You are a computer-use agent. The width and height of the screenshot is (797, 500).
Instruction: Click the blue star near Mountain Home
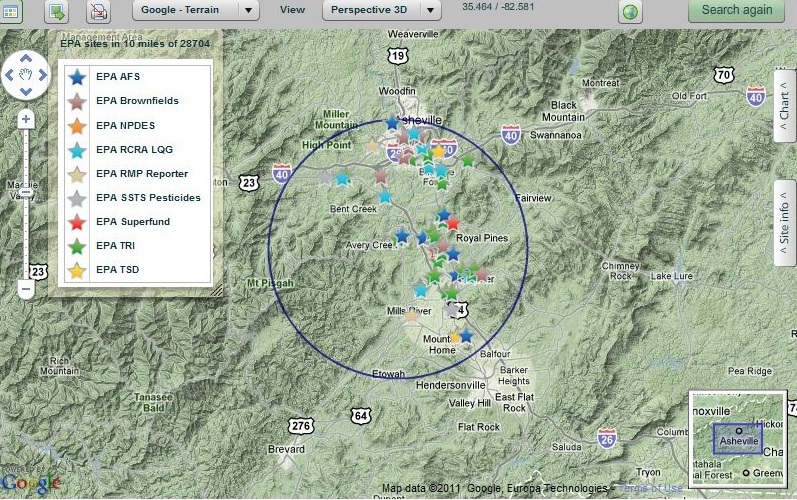pyautogui.click(x=466, y=336)
